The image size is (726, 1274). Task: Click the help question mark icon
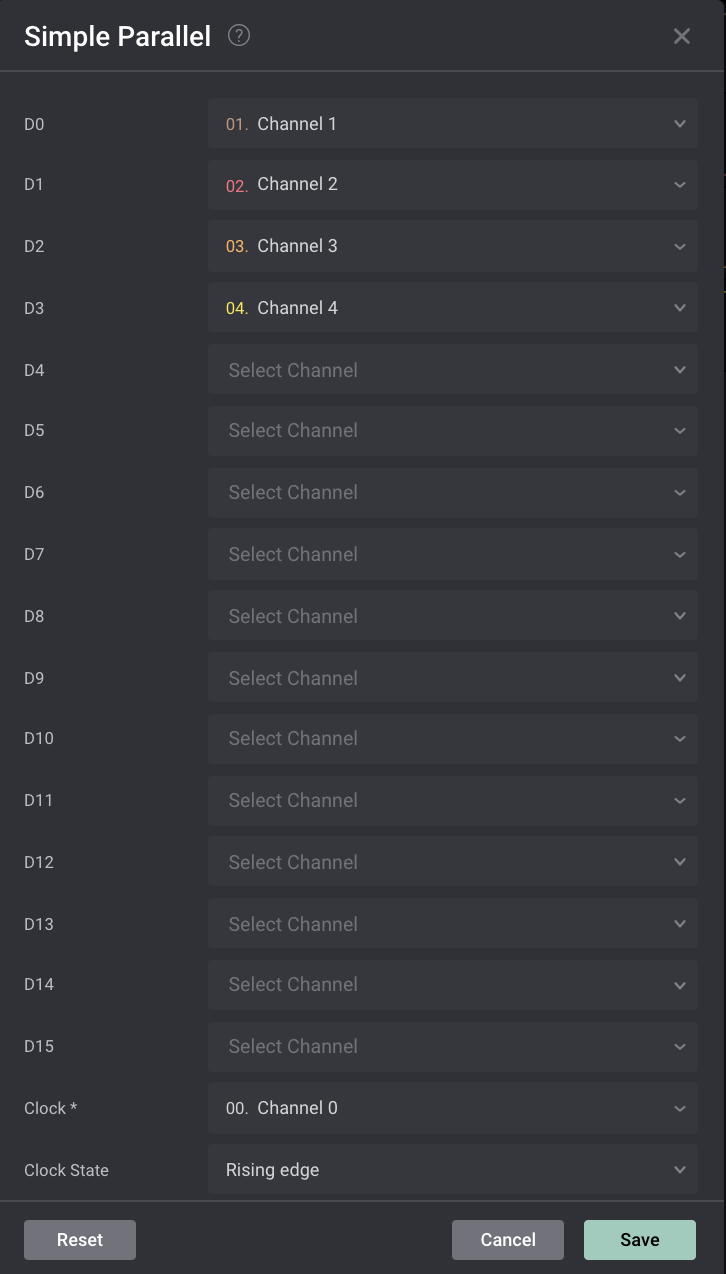pos(239,36)
